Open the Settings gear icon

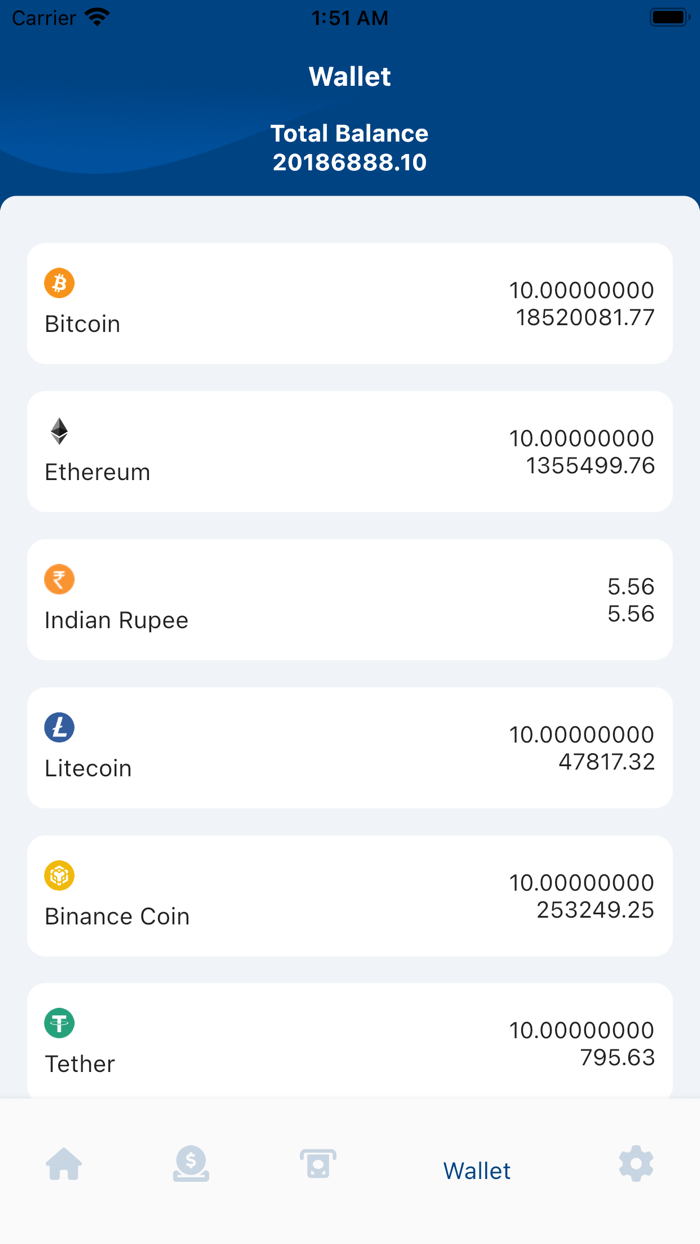click(x=635, y=1163)
